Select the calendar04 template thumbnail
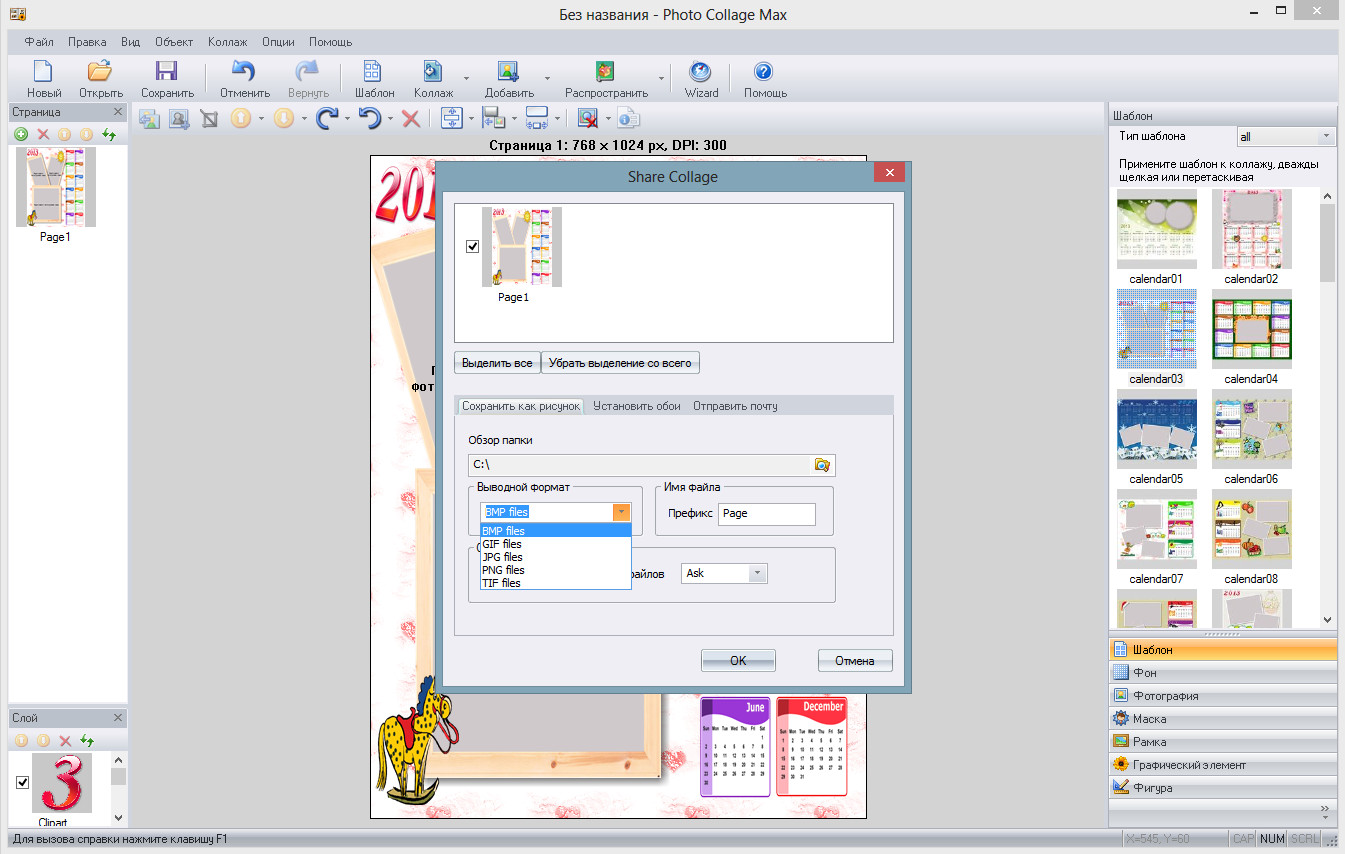Screen dimensions: 1345x854 pyautogui.click(x=1251, y=331)
